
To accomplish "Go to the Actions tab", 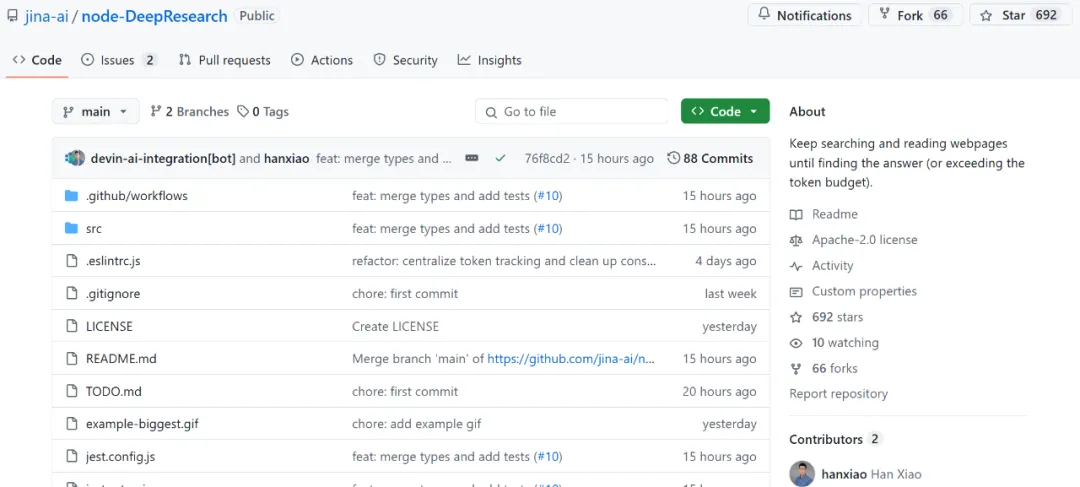I will pyautogui.click(x=322, y=60).
